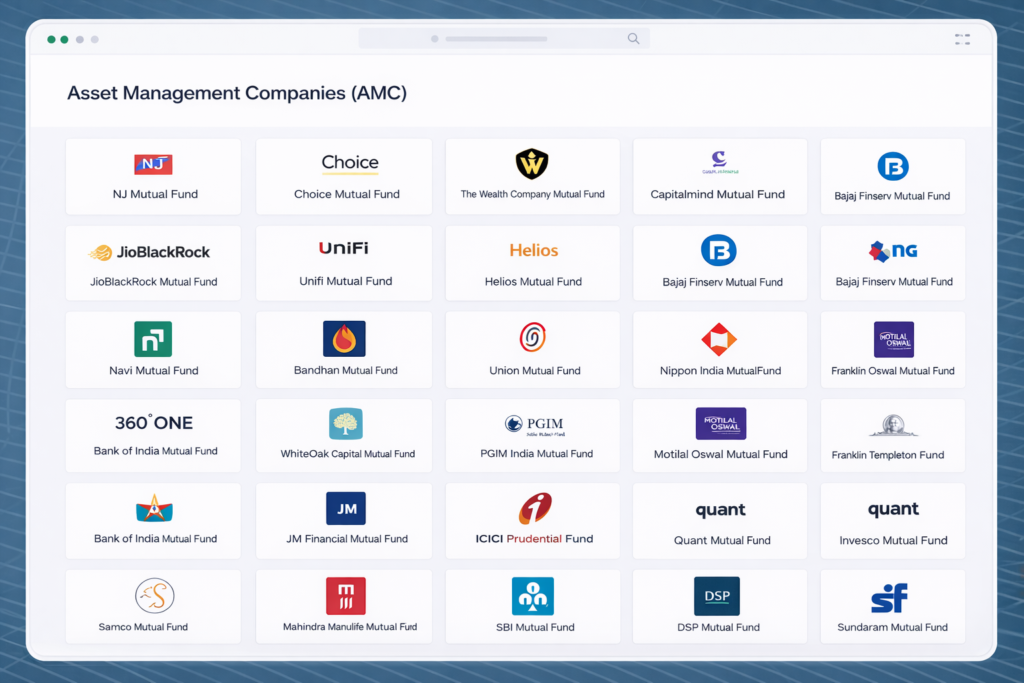
Task: Click the JM Financial logo
Action: pyautogui.click(x=346, y=509)
